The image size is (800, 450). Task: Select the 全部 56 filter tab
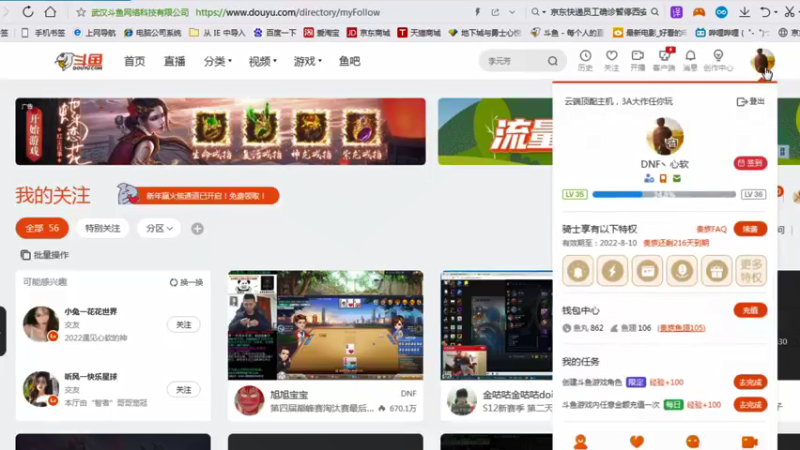[42, 229]
